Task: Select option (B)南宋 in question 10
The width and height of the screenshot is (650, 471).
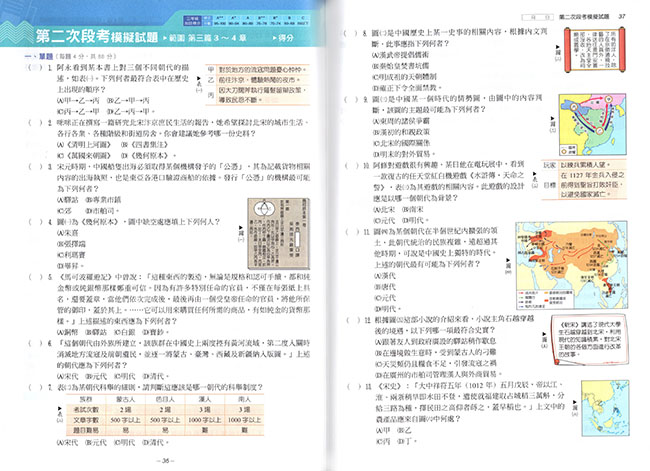Action: click(x=412, y=209)
